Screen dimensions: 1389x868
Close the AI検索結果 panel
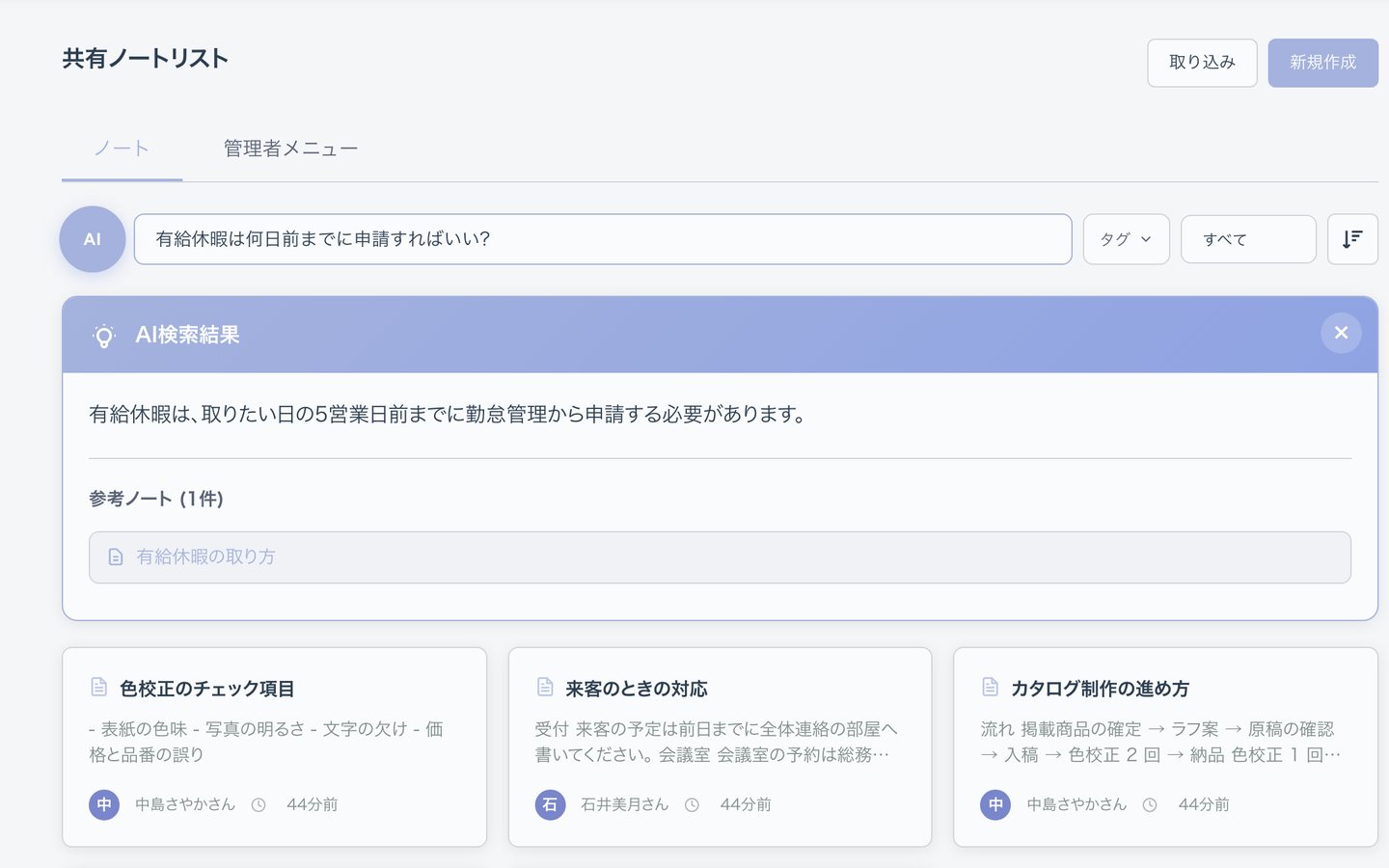click(1341, 333)
